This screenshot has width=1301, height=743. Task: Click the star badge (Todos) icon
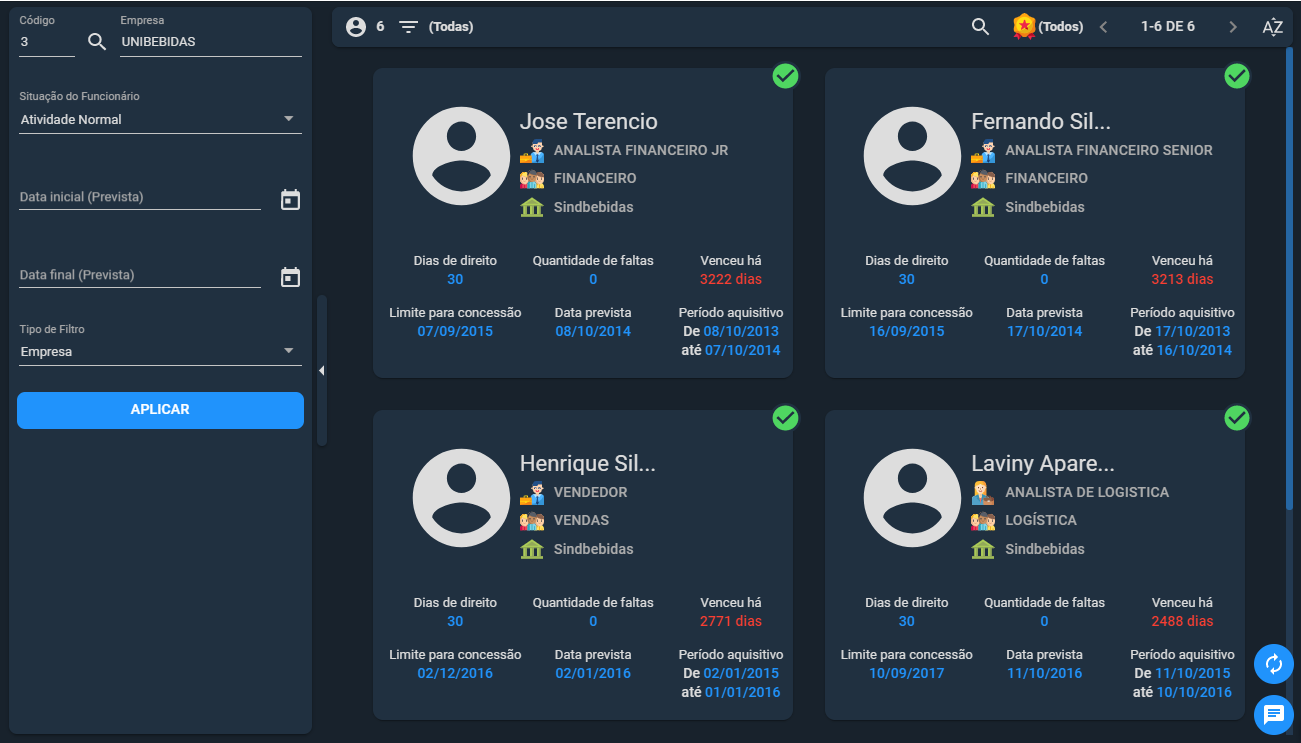pyautogui.click(x=1024, y=27)
